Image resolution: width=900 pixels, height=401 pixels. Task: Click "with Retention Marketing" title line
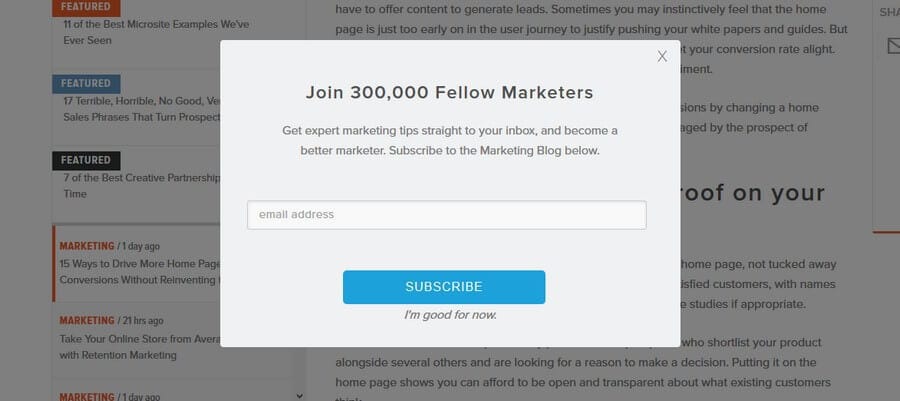(118, 355)
